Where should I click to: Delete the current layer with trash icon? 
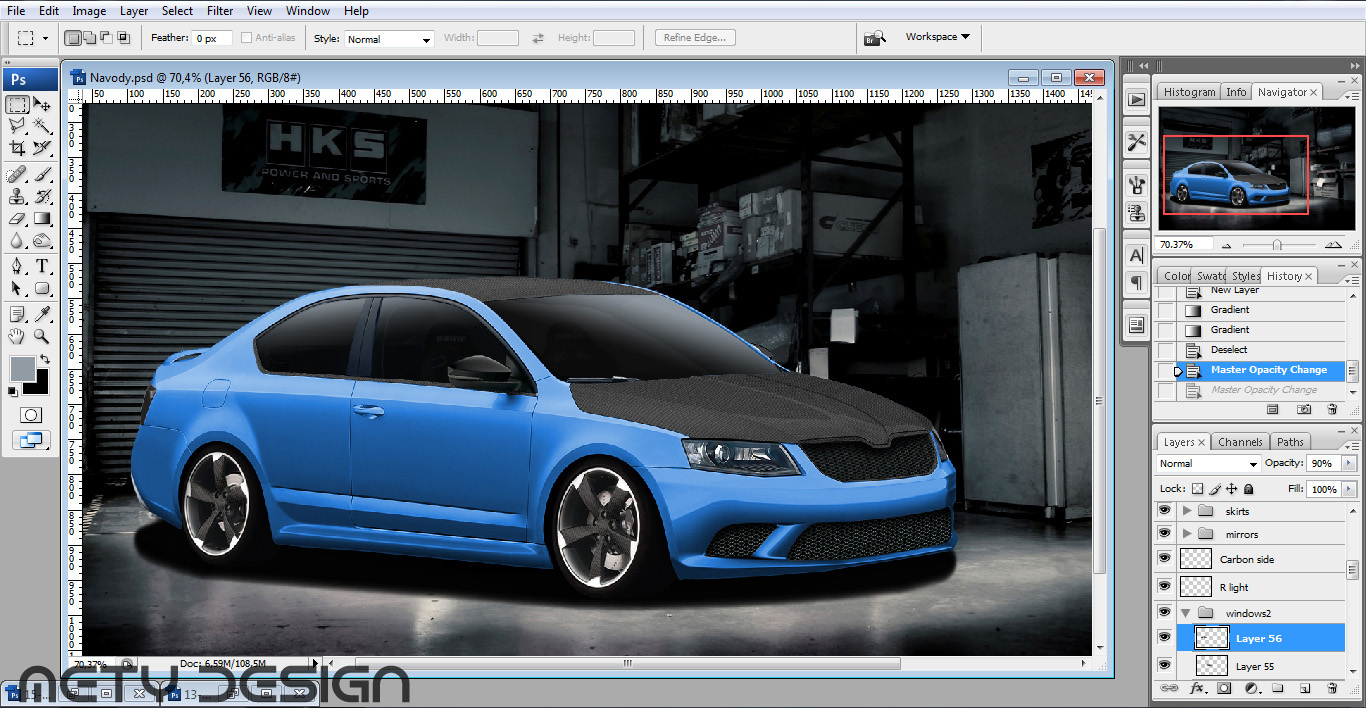coord(1332,688)
